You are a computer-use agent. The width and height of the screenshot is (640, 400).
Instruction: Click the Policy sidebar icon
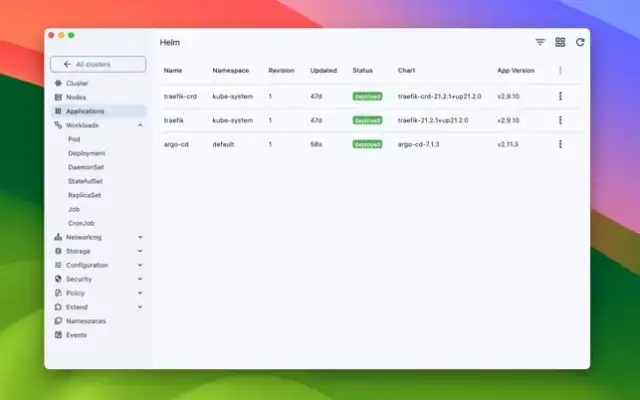(x=58, y=293)
